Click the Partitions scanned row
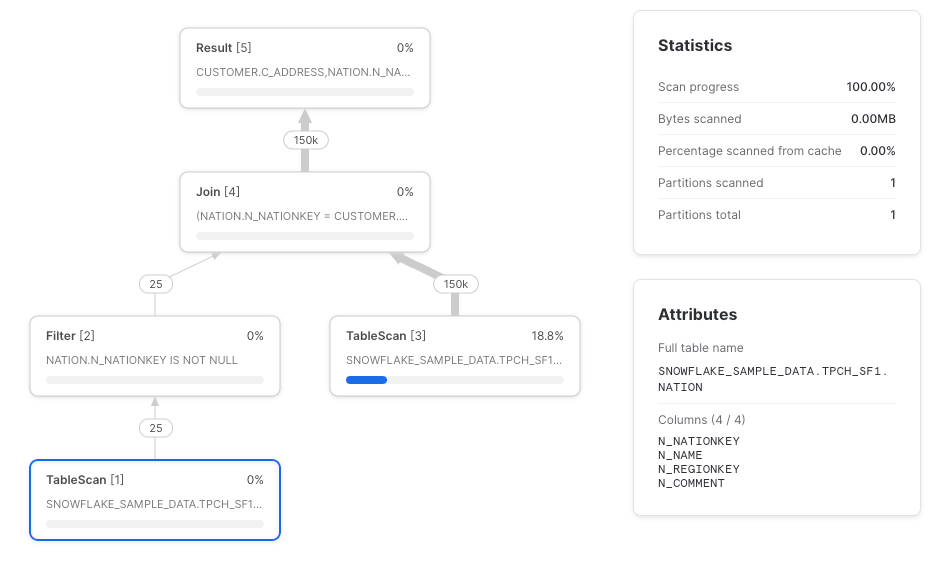Screen dimensions: 936x574 click(x=777, y=183)
